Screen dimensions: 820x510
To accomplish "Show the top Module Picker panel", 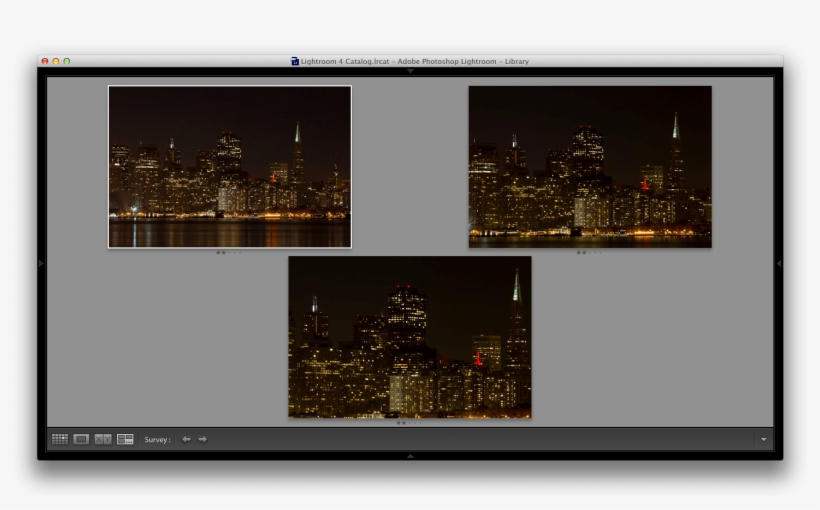I will pyautogui.click(x=411, y=71).
